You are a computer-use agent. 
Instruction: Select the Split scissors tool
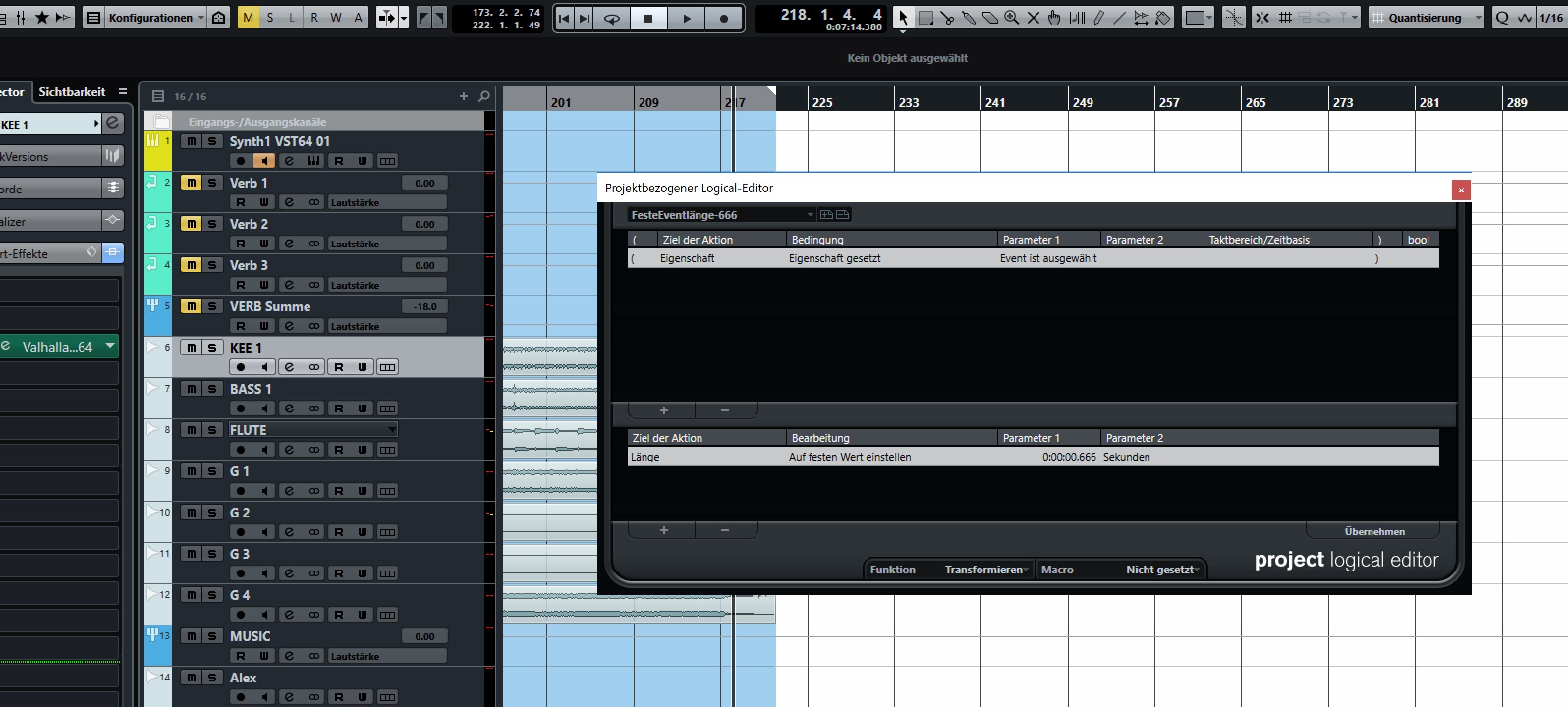pyautogui.click(x=947, y=18)
